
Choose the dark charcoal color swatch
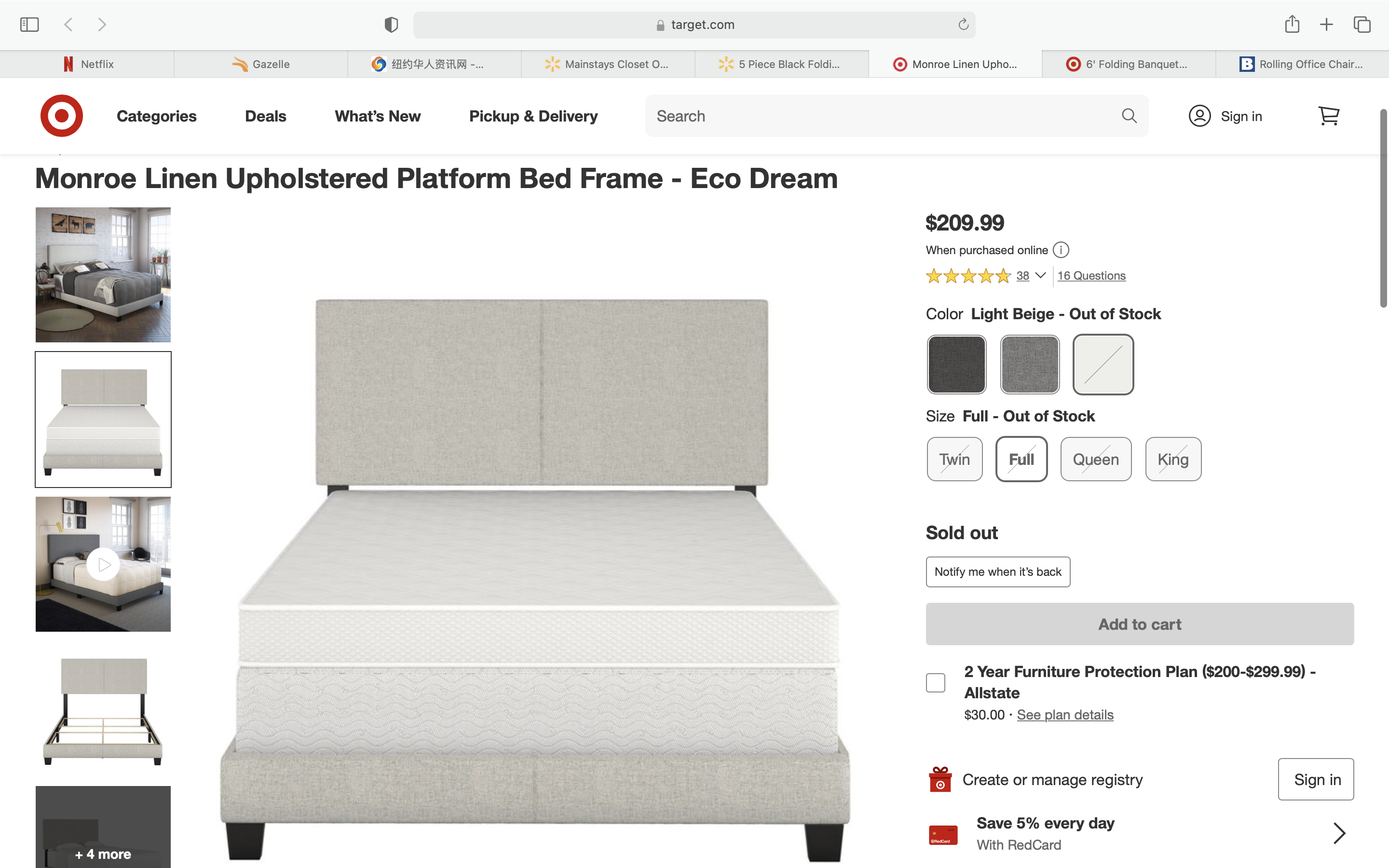956,365
